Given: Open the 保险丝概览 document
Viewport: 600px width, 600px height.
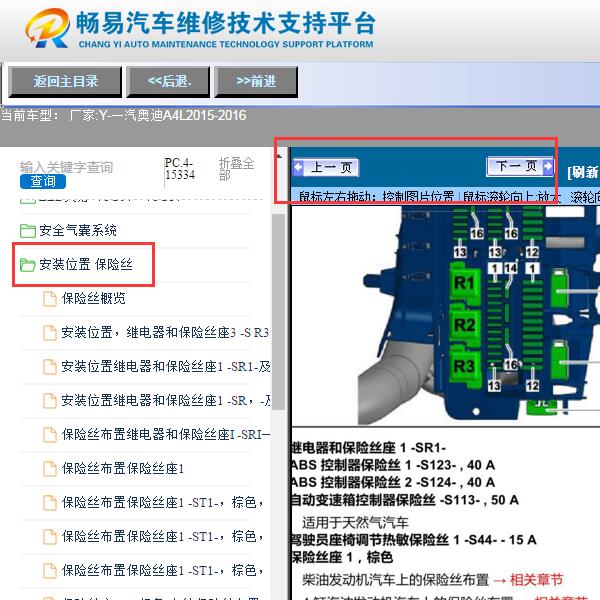Looking at the screenshot, I should (94, 298).
